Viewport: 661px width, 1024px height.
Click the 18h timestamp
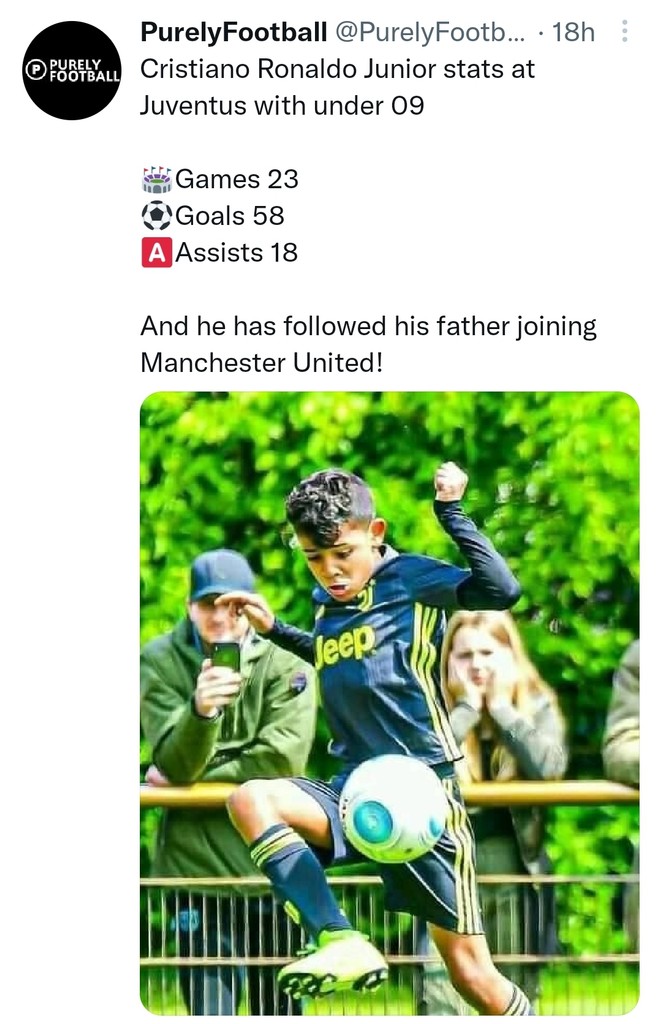click(573, 32)
